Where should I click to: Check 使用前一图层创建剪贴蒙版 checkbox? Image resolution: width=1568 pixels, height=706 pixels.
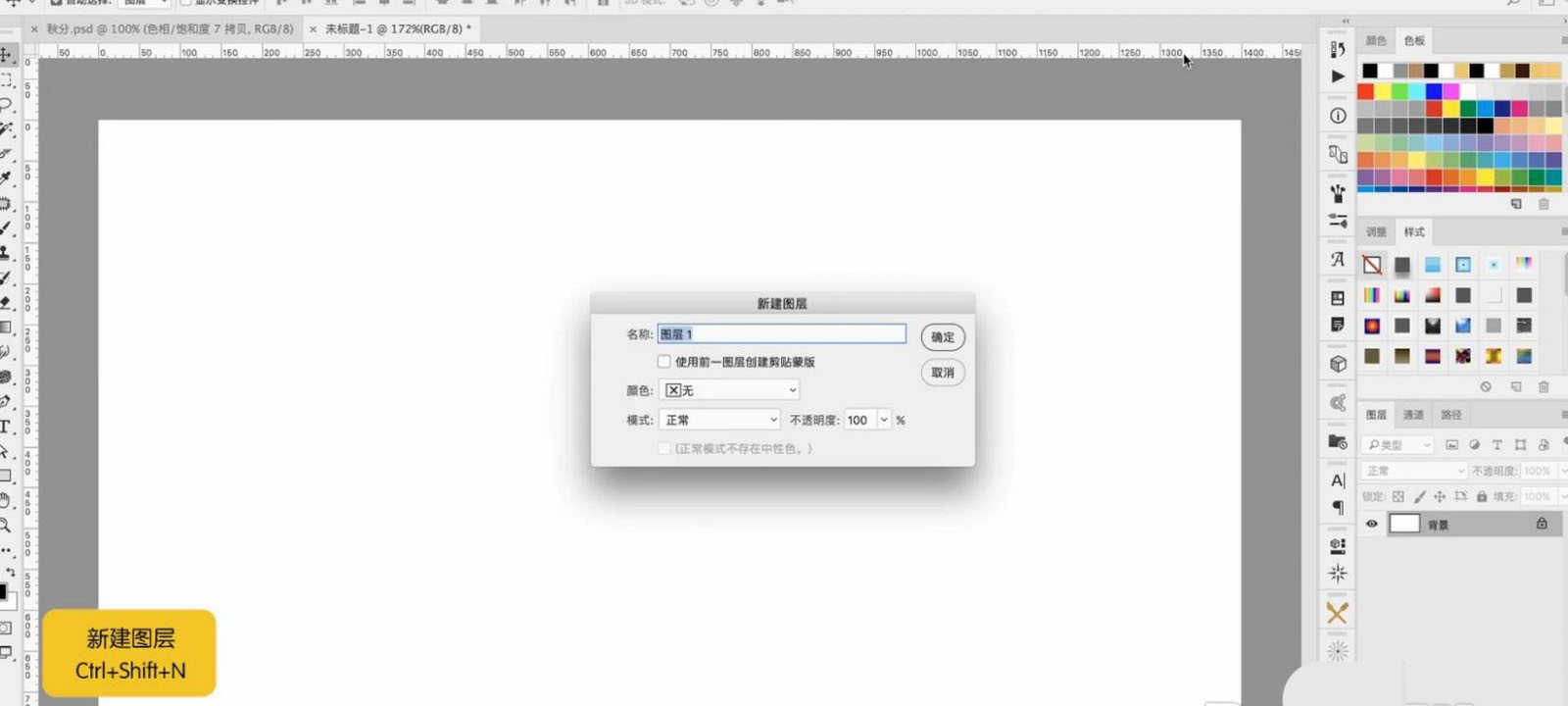[664, 362]
